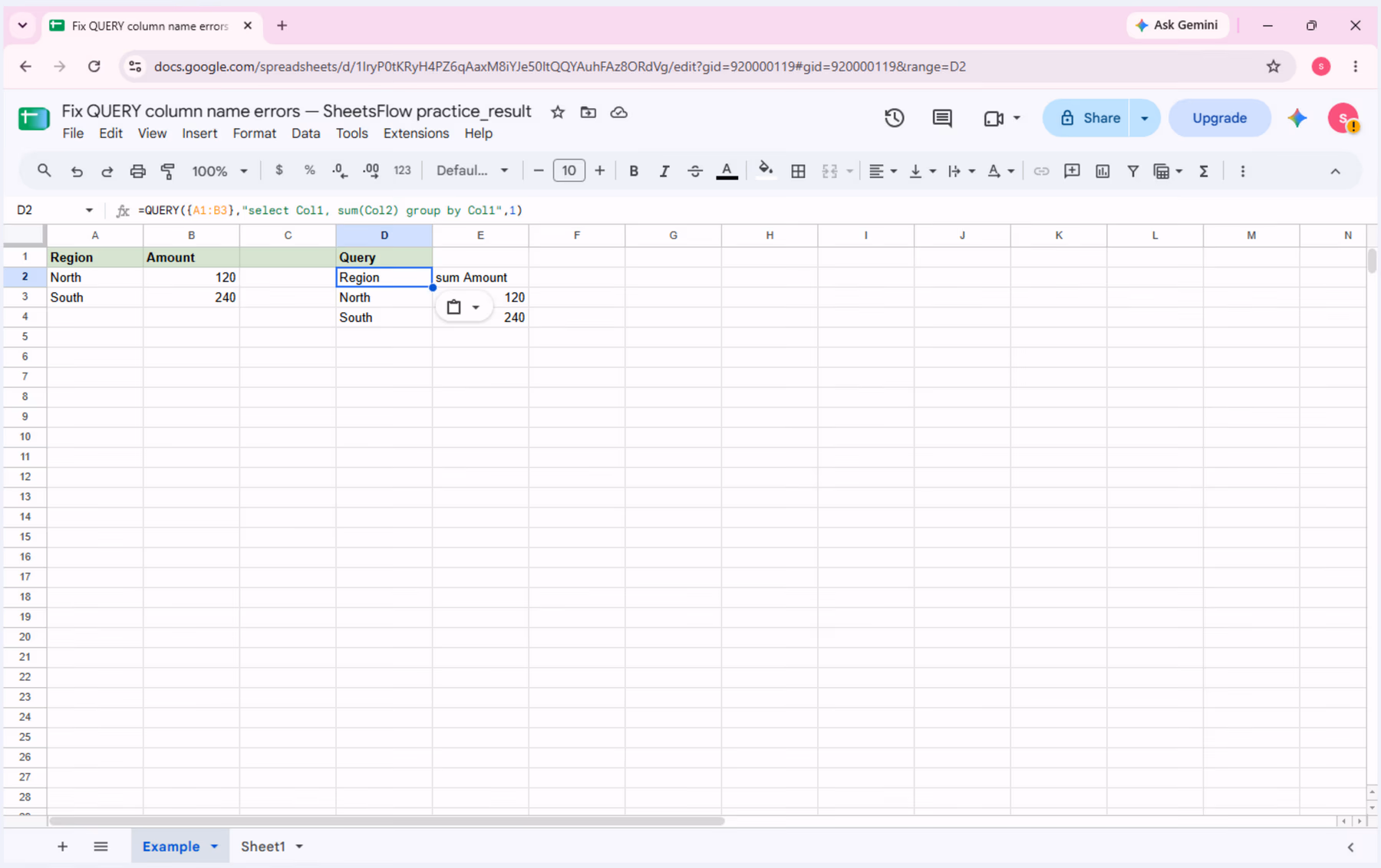This screenshot has height=868, width=1381.
Task: Open version history clock icon
Action: coord(895,118)
